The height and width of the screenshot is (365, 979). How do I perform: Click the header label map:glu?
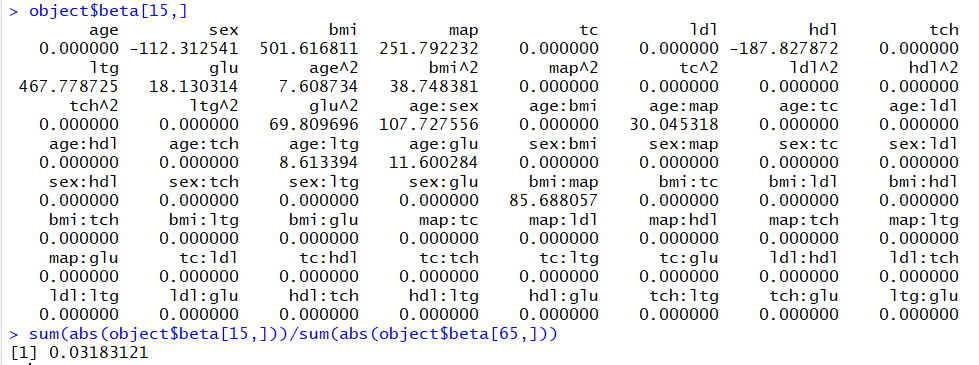coord(84,258)
